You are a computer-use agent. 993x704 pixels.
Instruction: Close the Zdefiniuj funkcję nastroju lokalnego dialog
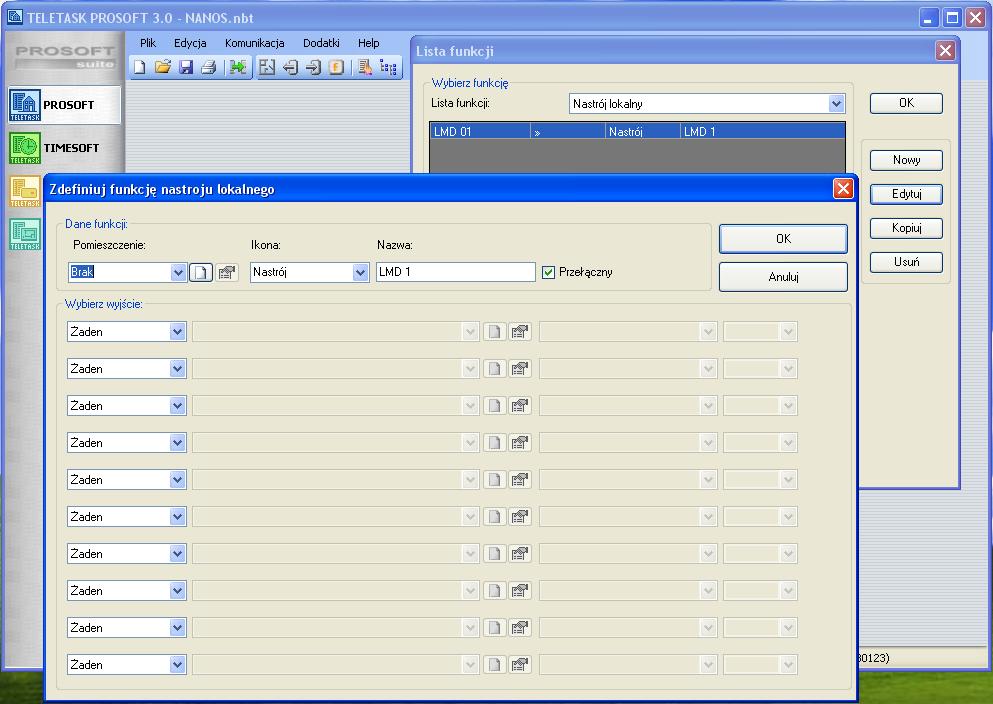click(x=843, y=189)
